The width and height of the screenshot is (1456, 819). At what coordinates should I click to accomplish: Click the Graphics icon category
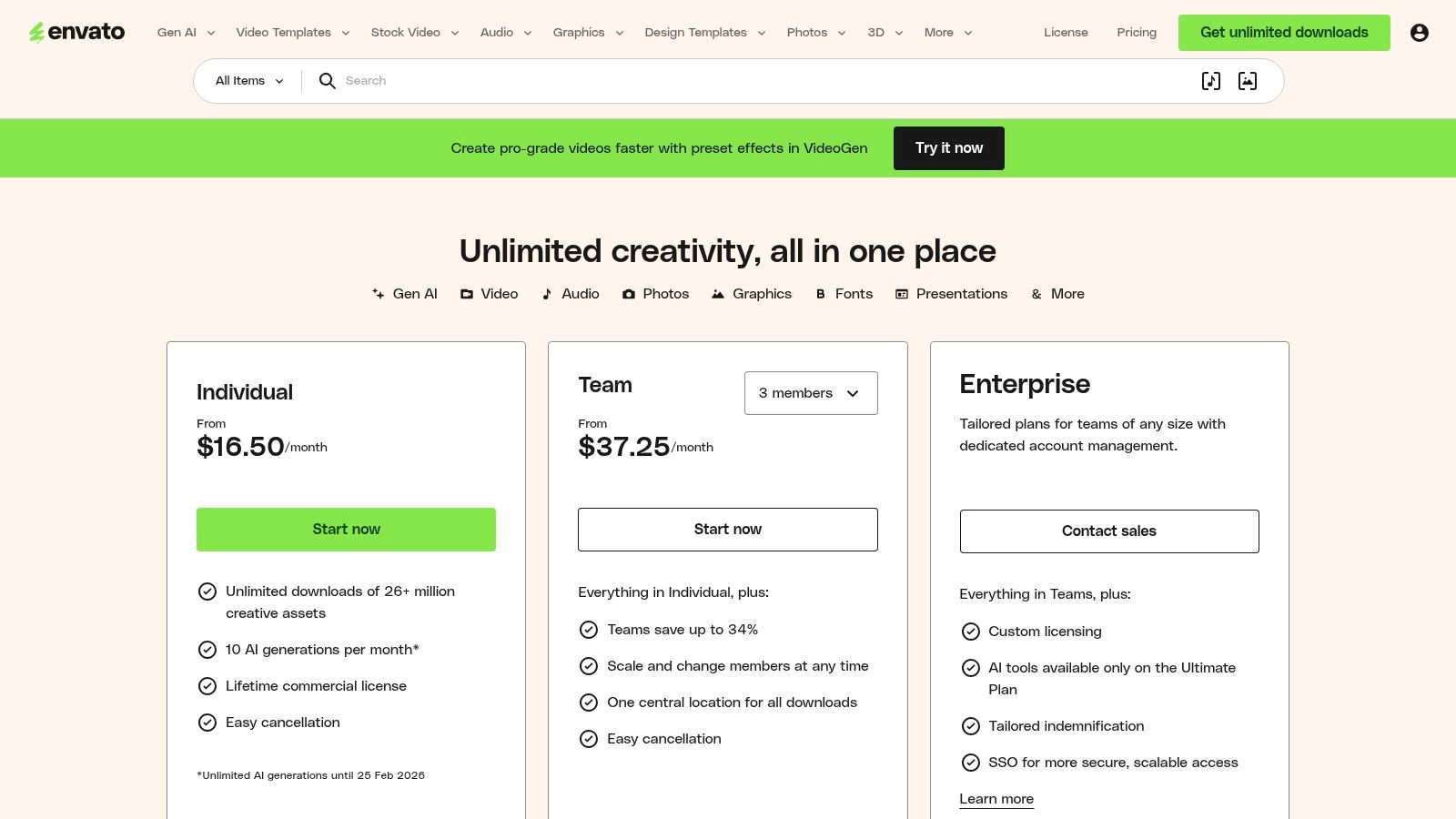[x=717, y=293]
